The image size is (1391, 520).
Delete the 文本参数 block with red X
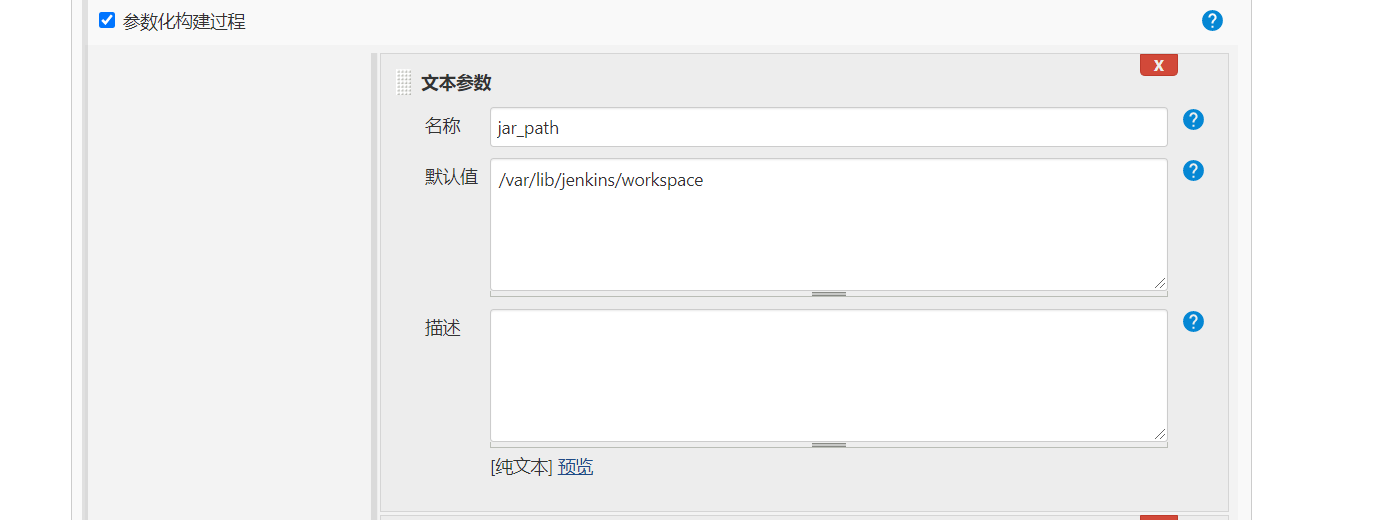click(1159, 65)
